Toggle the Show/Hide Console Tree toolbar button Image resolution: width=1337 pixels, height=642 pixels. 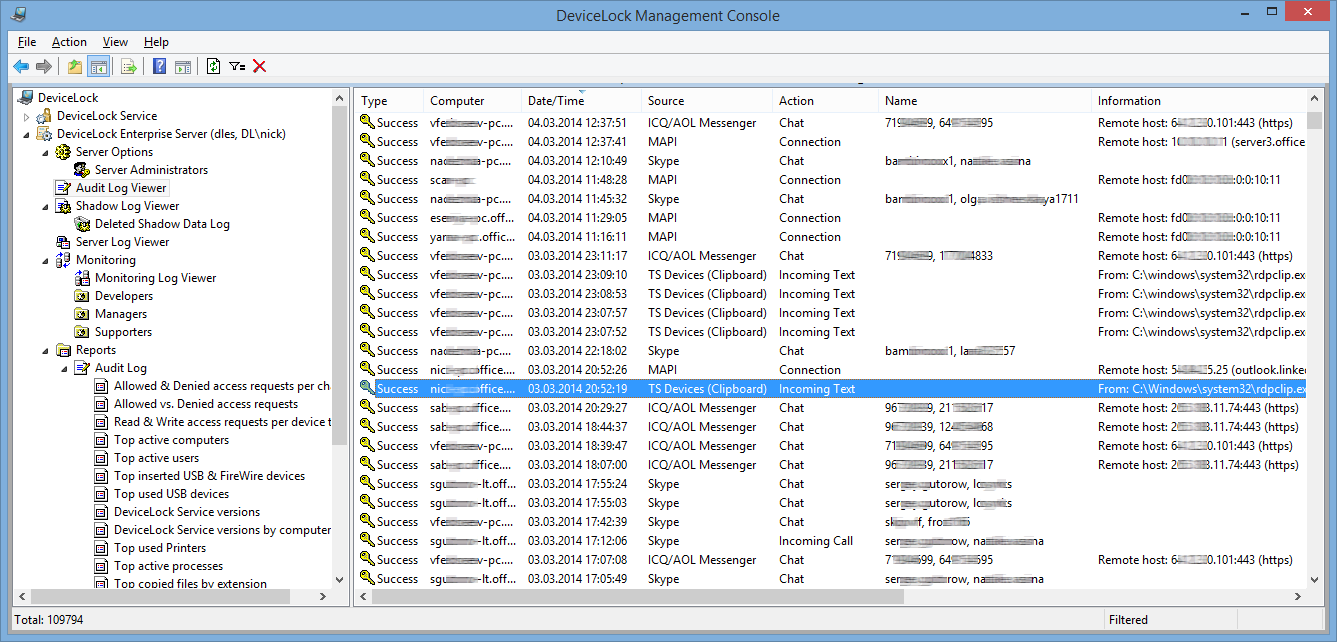pos(98,67)
